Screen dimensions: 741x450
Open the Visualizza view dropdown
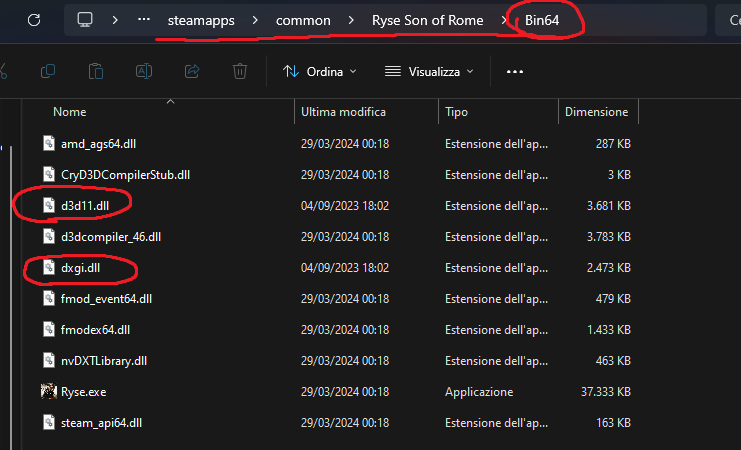429,71
